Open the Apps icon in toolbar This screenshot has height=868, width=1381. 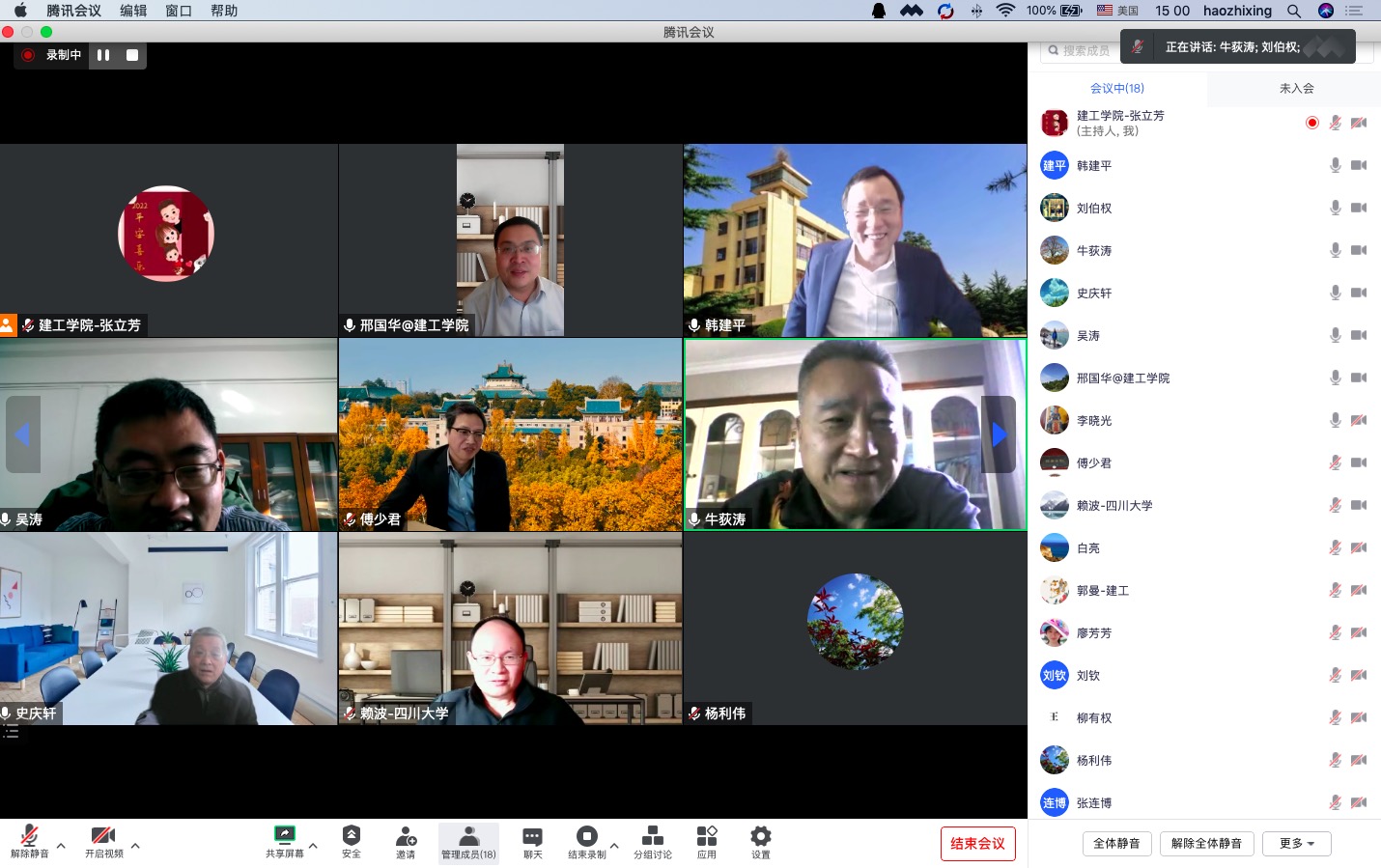pos(707,836)
